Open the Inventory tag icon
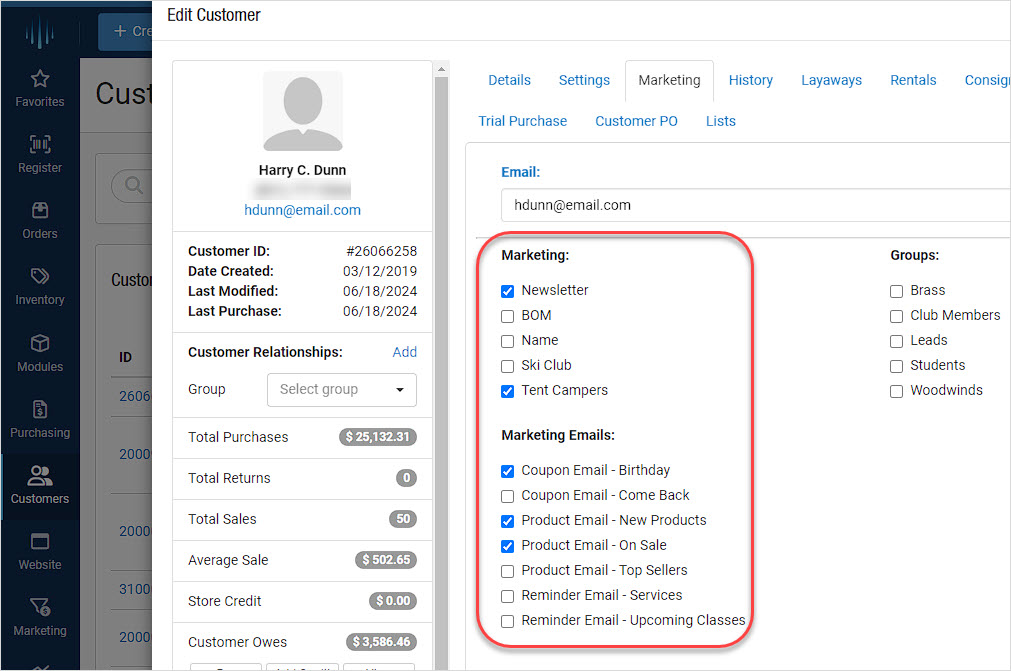 coord(40,277)
